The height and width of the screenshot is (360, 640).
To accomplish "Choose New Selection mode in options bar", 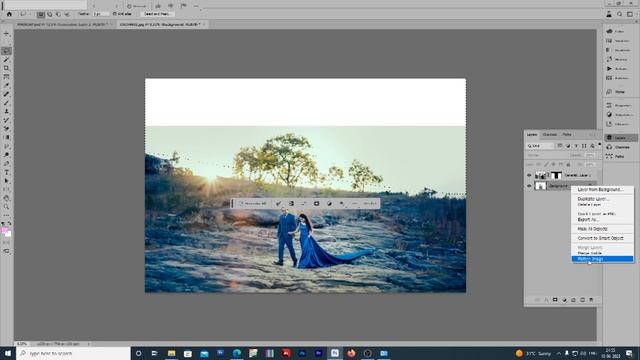I will [x=41, y=14].
